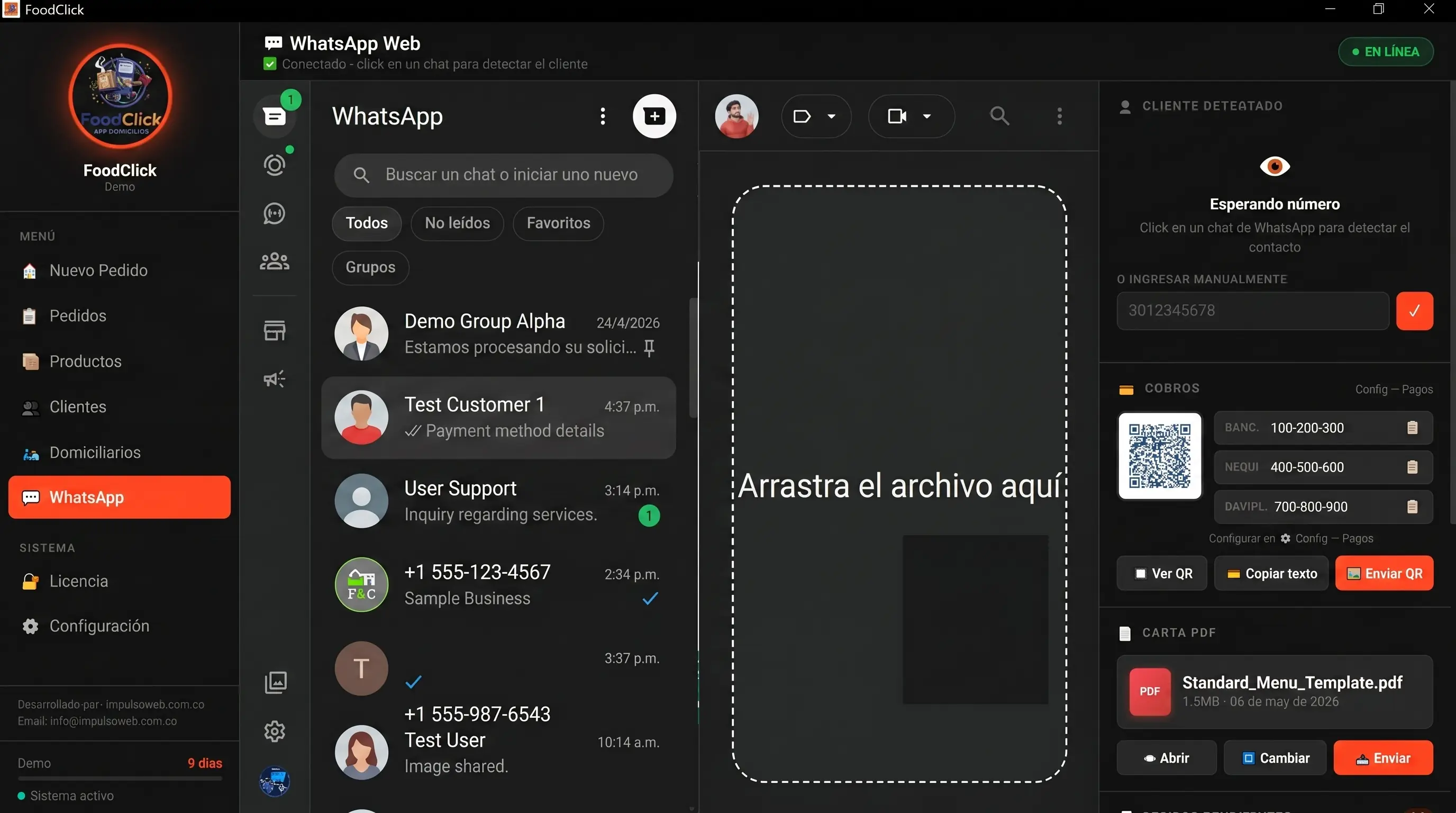The height and width of the screenshot is (813, 1456).
Task: Click Enviar to send the PDF menu
Action: pyautogui.click(x=1384, y=758)
